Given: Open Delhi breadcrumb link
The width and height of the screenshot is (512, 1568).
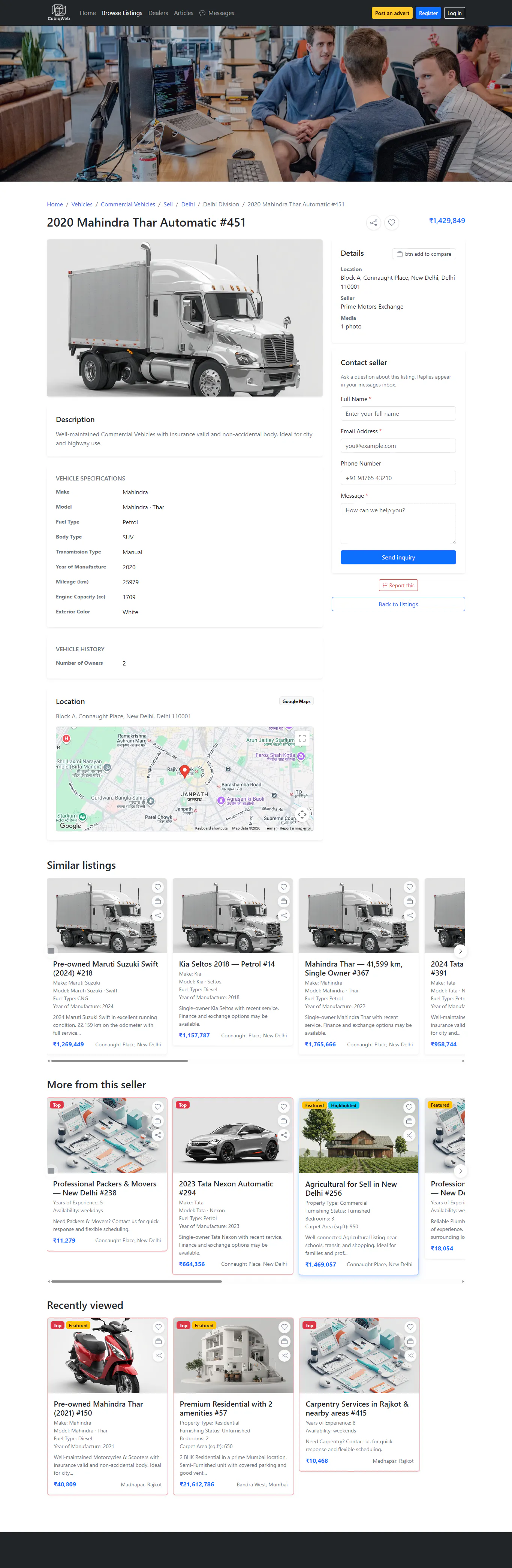Looking at the screenshot, I should 188,204.
